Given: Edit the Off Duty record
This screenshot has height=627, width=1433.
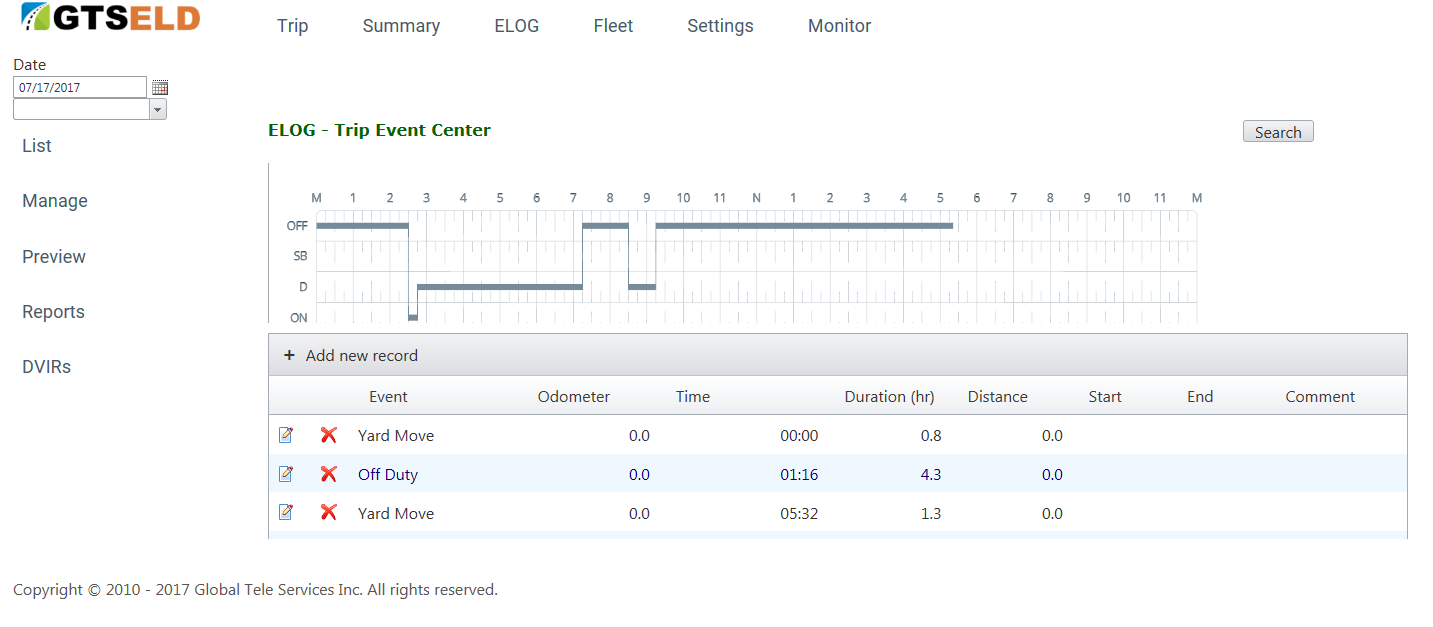Looking at the screenshot, I should click(286, 474).
